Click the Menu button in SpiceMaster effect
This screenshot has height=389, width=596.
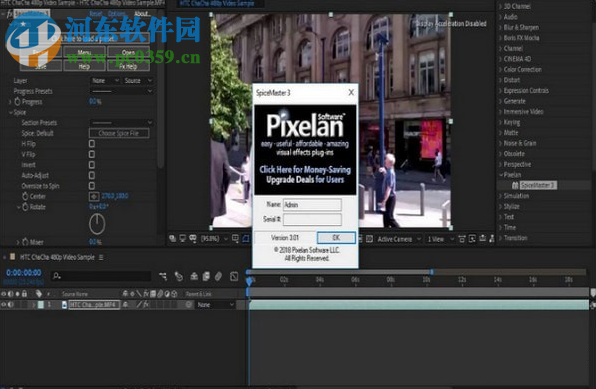click(x=84, y=52)
